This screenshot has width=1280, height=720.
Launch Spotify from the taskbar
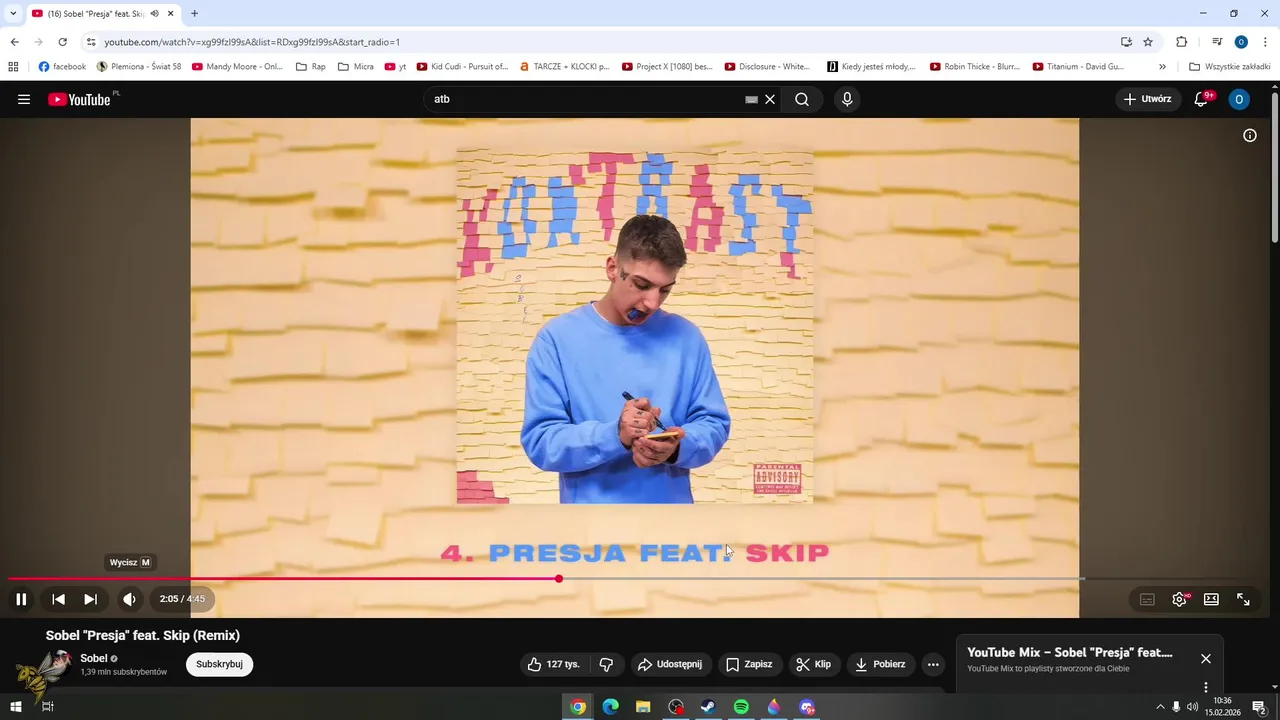pos(741,707)
